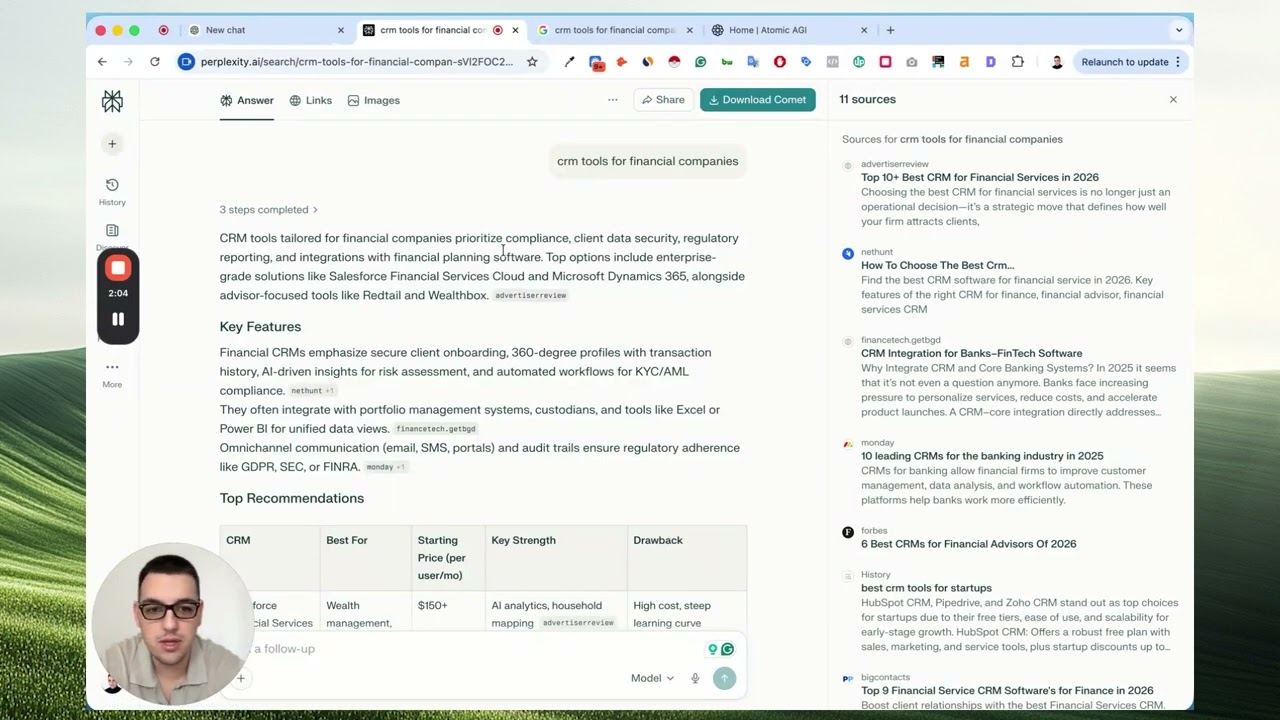
Task: Open source CRM Integration for Banks–FinTech Software
Action: (971, 353)
